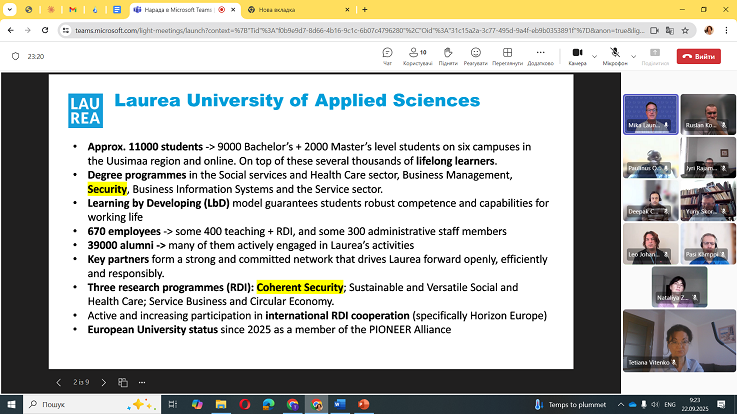Open more actions menu (Додатково)
737x414 pixels.
(x=540, y=55)
